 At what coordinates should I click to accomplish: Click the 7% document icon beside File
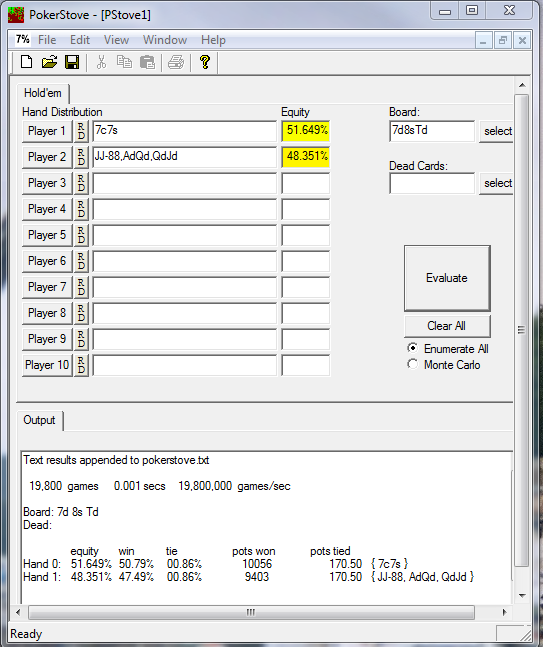pyautogui.click(x=23, y=40)
